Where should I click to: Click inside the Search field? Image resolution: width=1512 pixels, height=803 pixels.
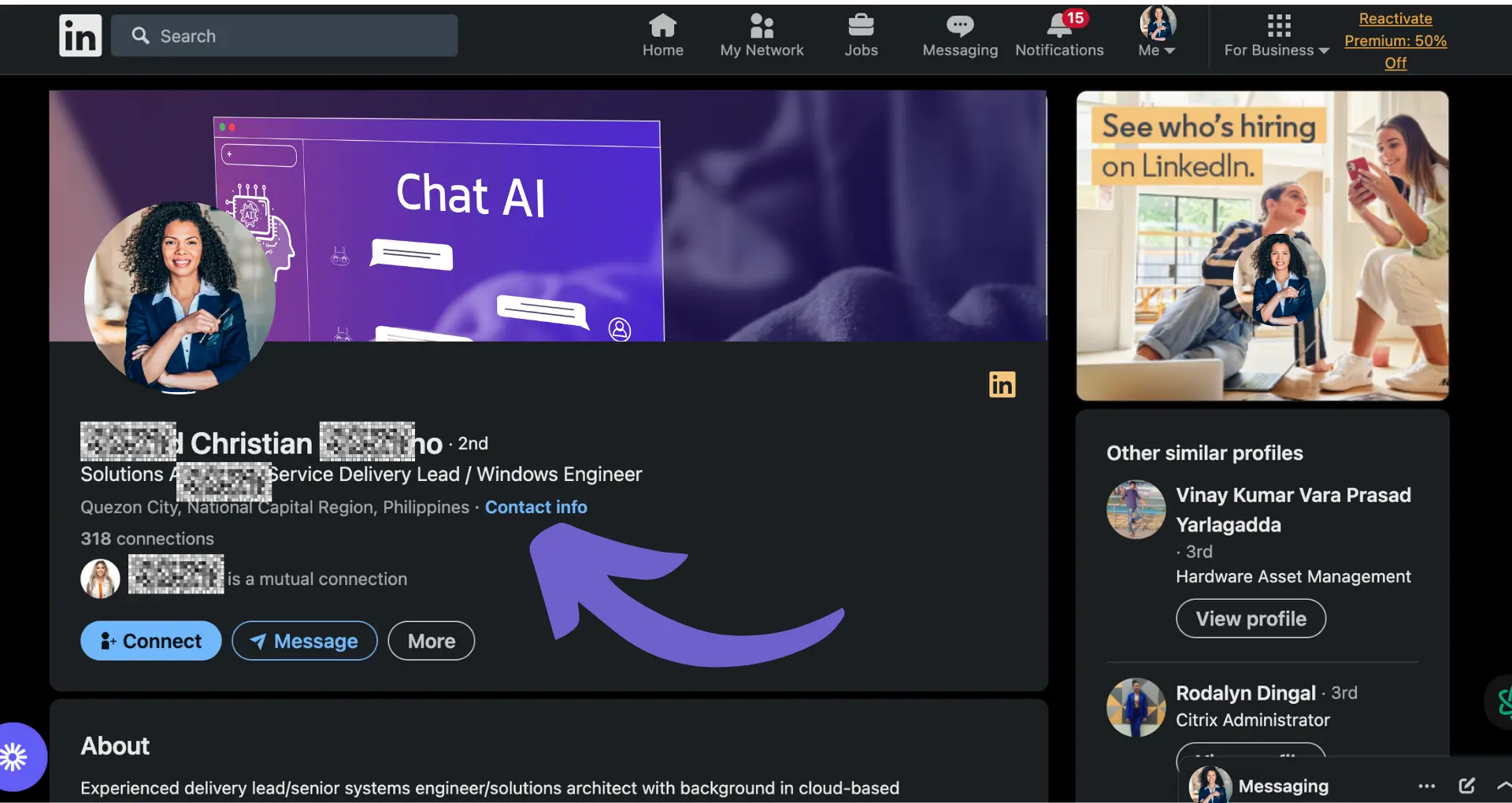283,35
